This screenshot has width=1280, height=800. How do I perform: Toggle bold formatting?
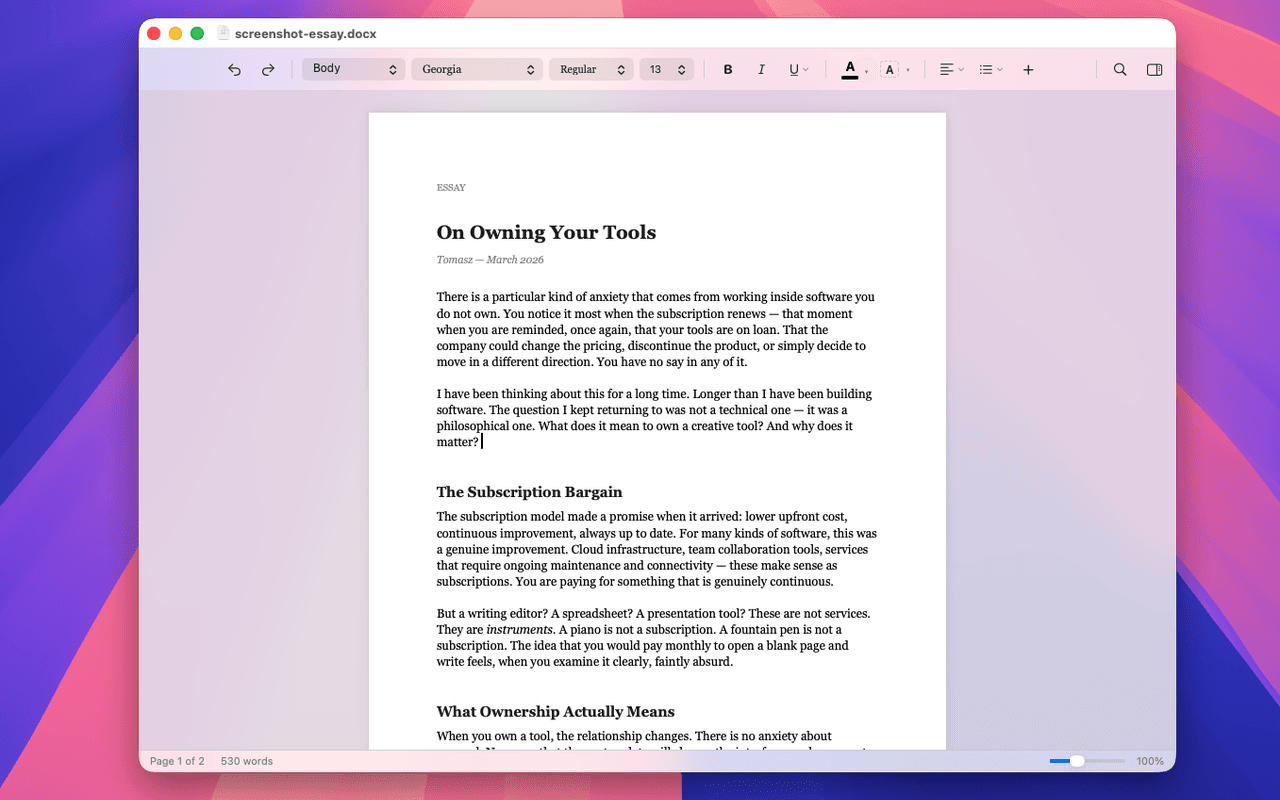pos(727,69)
